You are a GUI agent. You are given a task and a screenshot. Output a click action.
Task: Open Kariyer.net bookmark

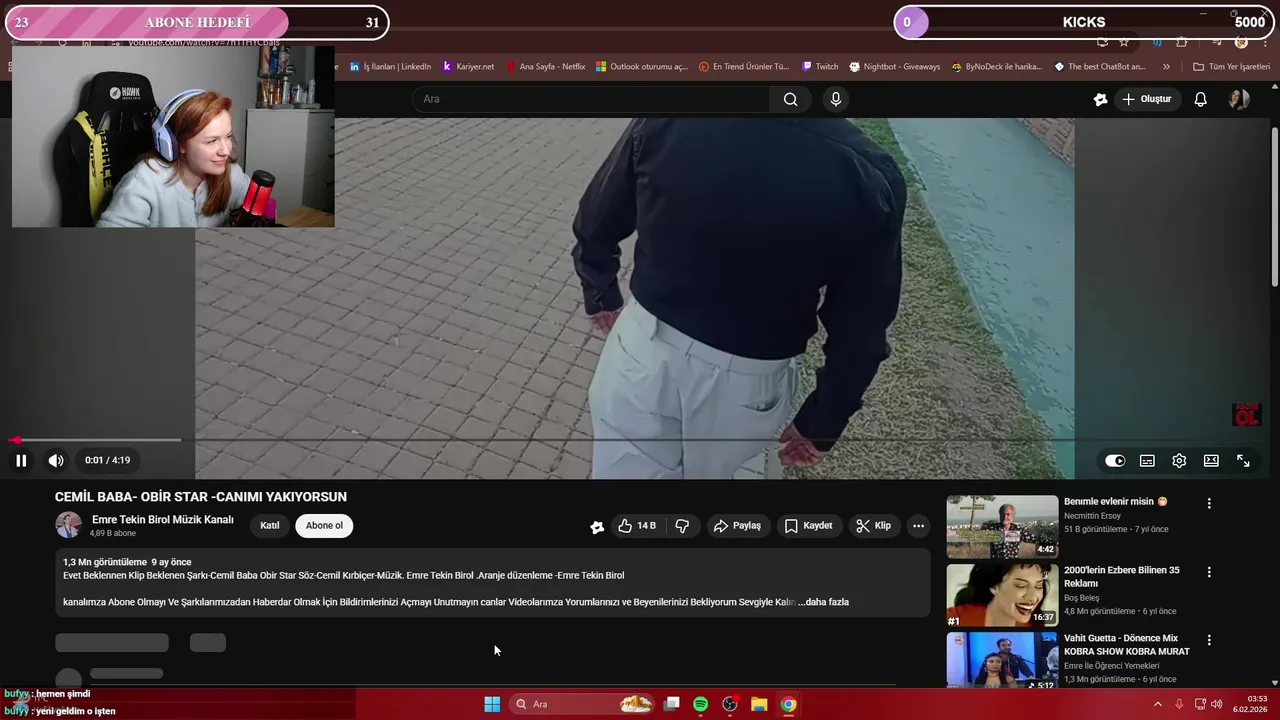click(469, 67)
